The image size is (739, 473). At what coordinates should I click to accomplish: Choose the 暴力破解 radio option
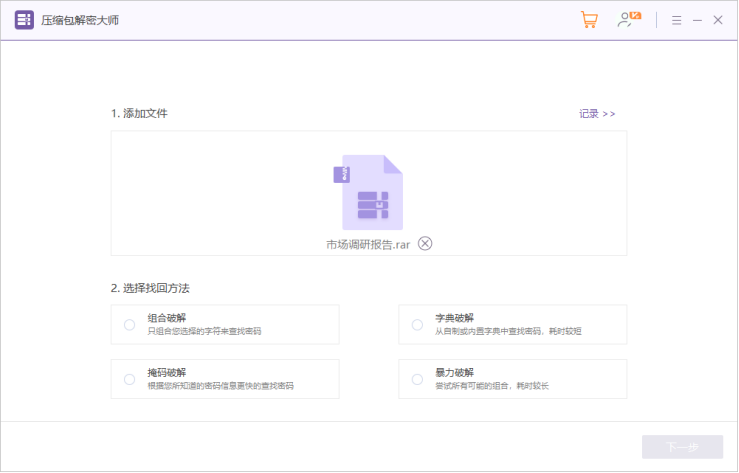tap(417, 379)
